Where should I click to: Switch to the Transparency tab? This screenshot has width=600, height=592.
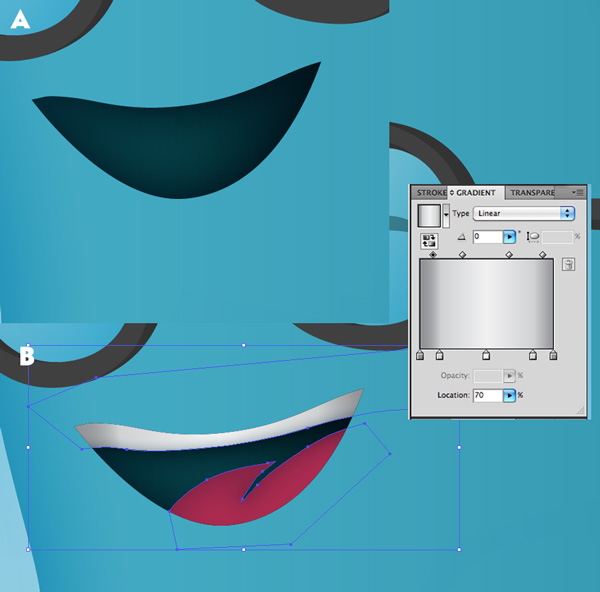tap(532, 192)
